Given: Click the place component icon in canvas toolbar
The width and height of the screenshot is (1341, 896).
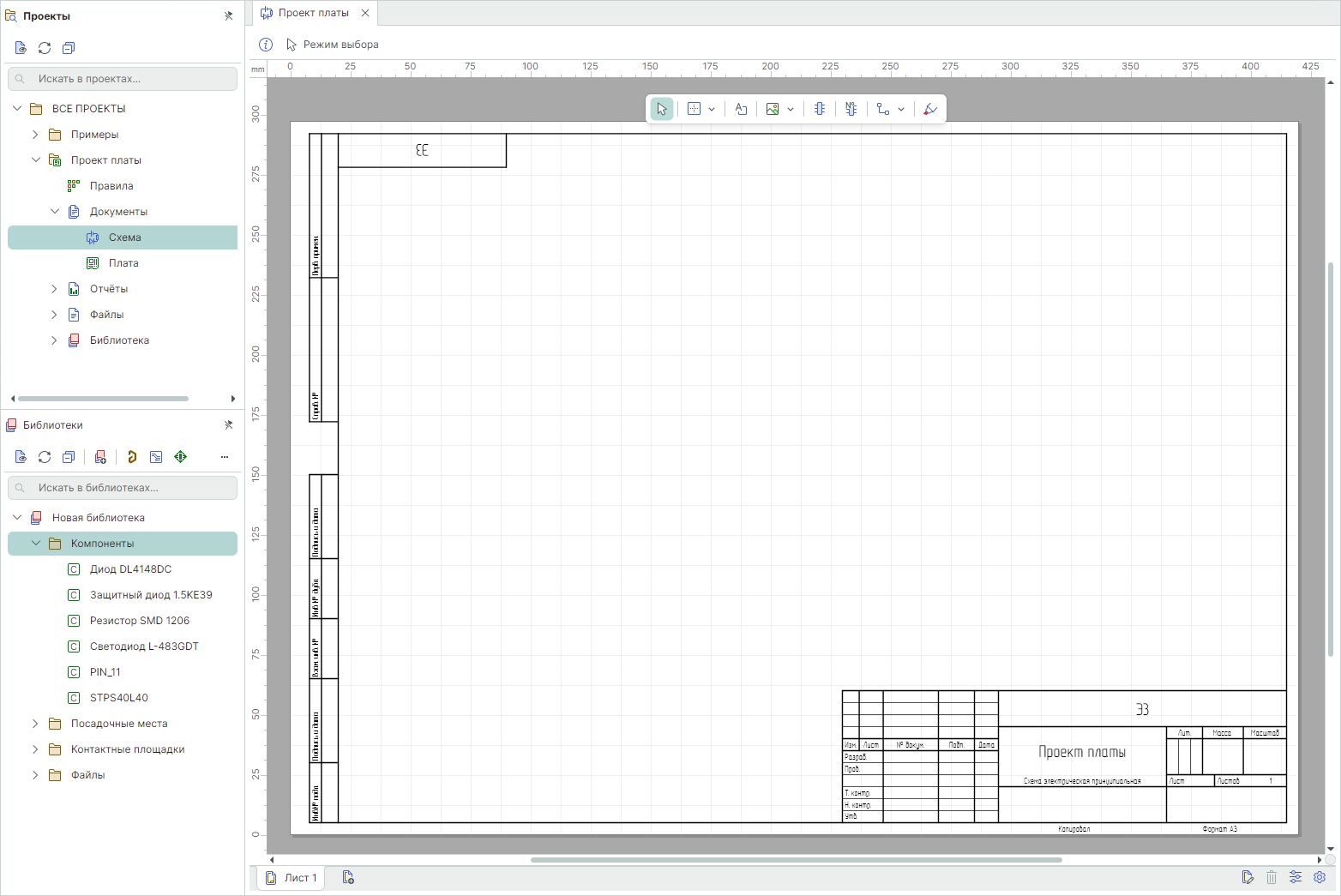Looking at the screenshot, I should coord(820,109).
